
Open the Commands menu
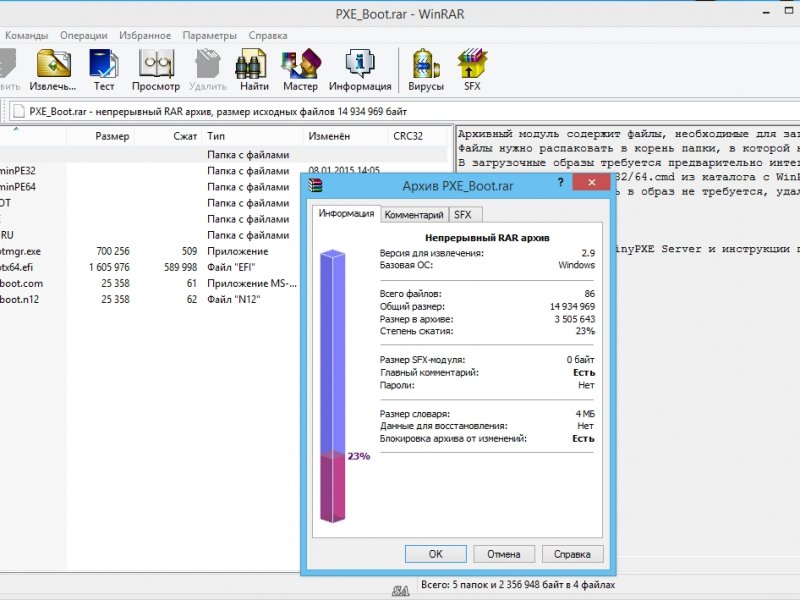[26, 35]
